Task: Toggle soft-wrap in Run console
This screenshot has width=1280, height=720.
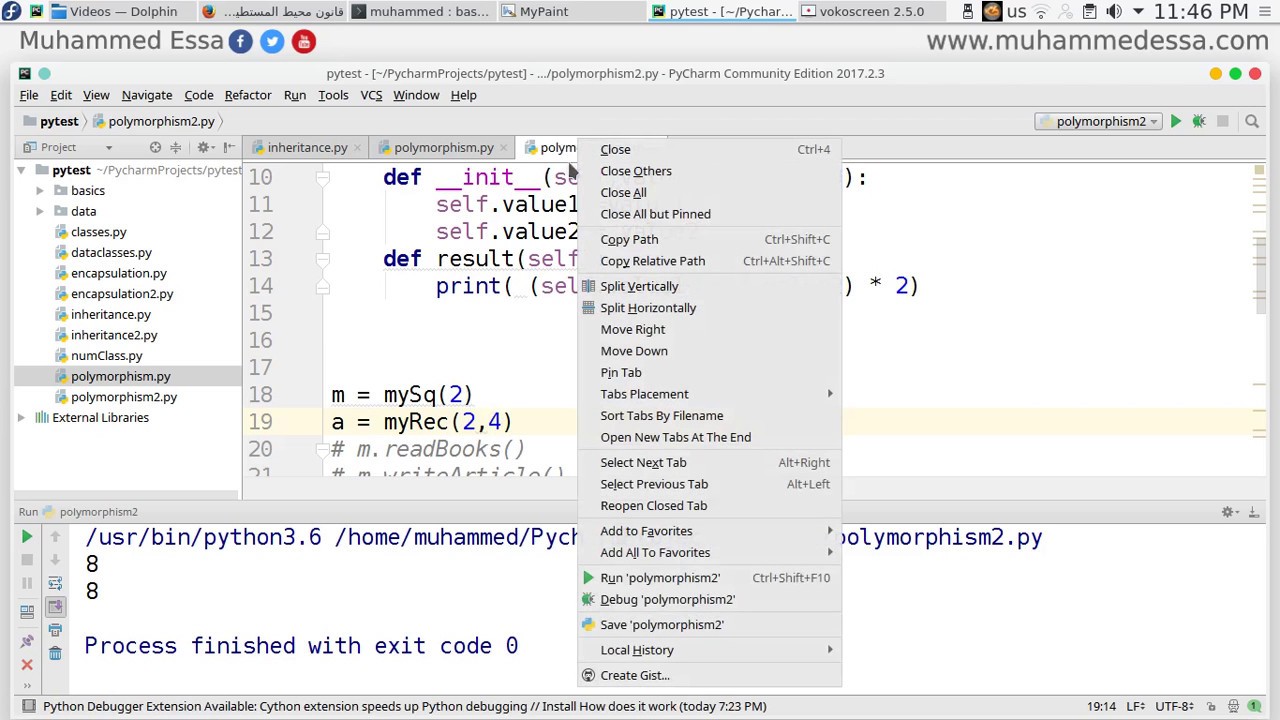Action: [55, 583]
